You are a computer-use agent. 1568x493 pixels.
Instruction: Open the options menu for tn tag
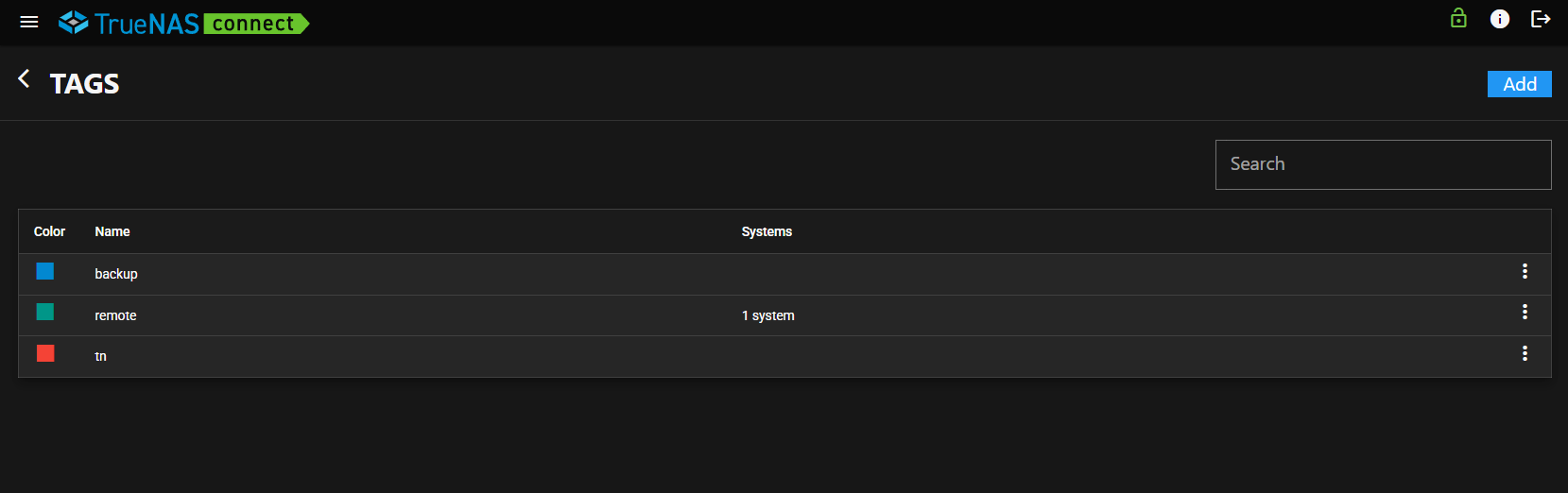1525,354
